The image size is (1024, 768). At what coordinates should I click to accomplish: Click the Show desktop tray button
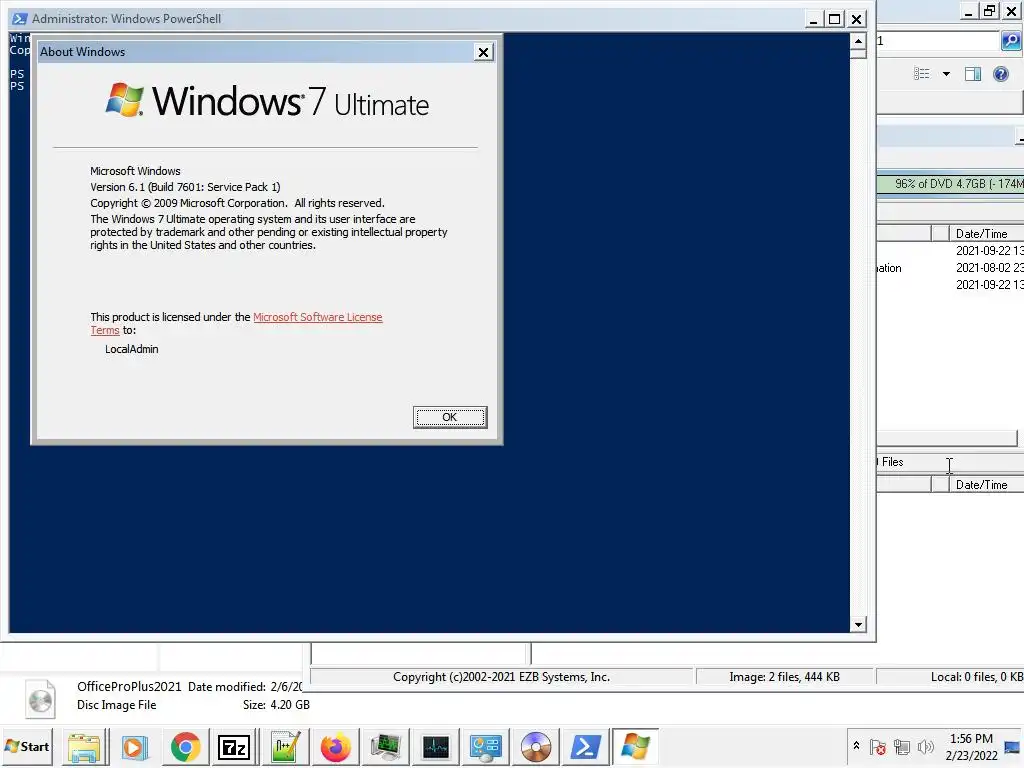[x=1013, y=746]
